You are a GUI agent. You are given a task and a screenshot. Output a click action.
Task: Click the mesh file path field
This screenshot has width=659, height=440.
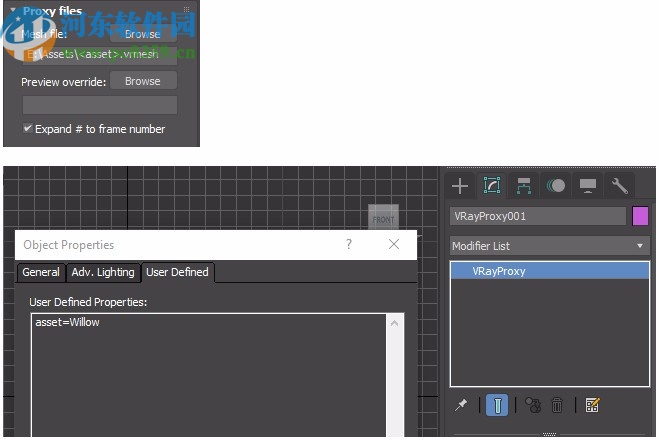tap(100, 54)
